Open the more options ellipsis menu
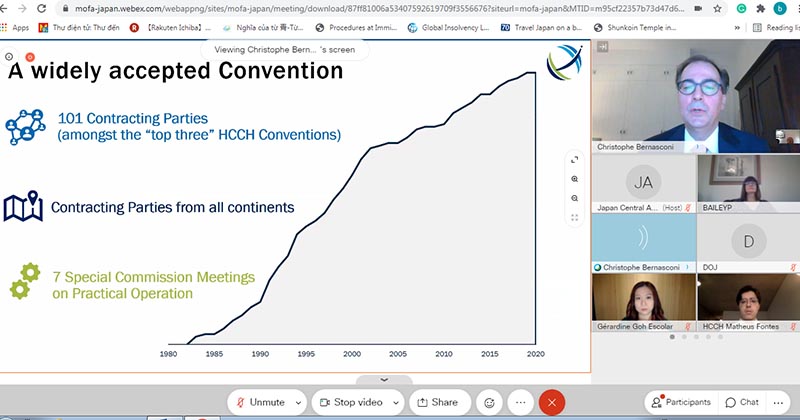800x420 pixels. pyautogui.click(x=520, y=402)
